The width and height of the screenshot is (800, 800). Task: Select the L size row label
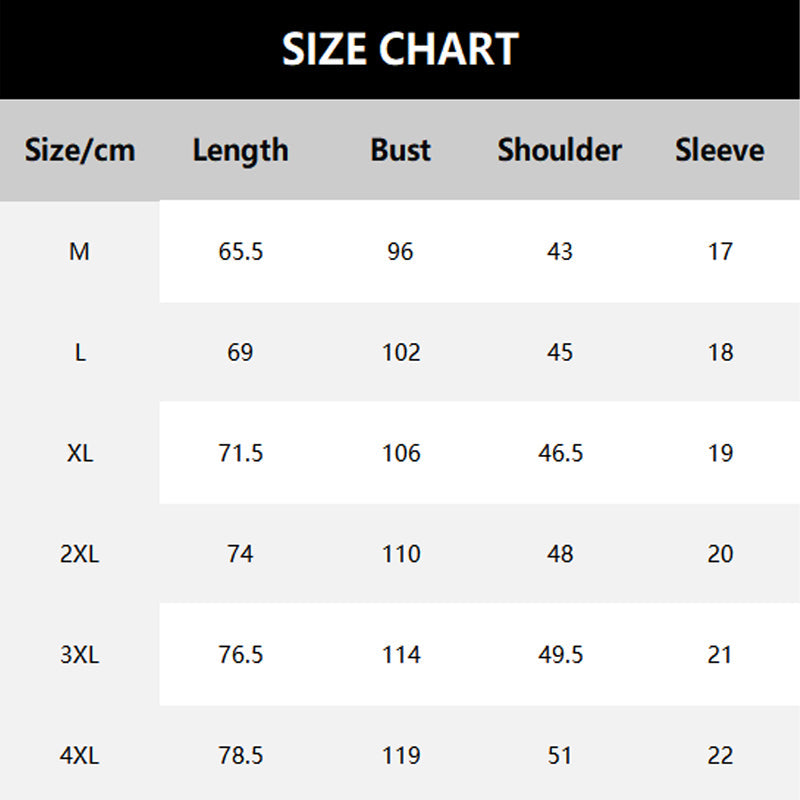tap(80, 353)
